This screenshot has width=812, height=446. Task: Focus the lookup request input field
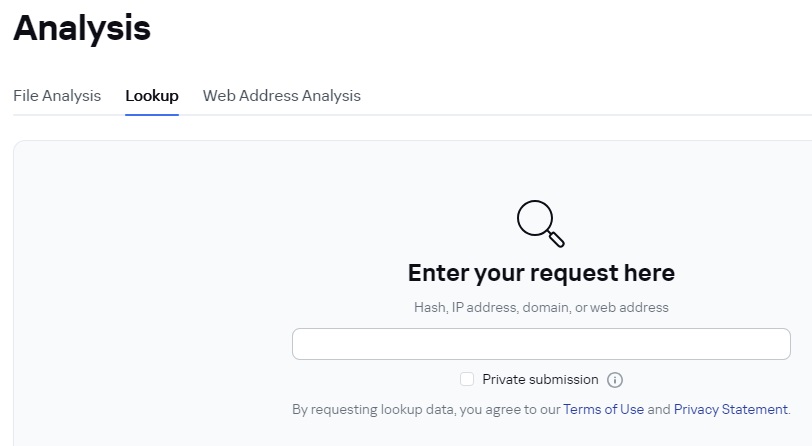click(541, 344)
